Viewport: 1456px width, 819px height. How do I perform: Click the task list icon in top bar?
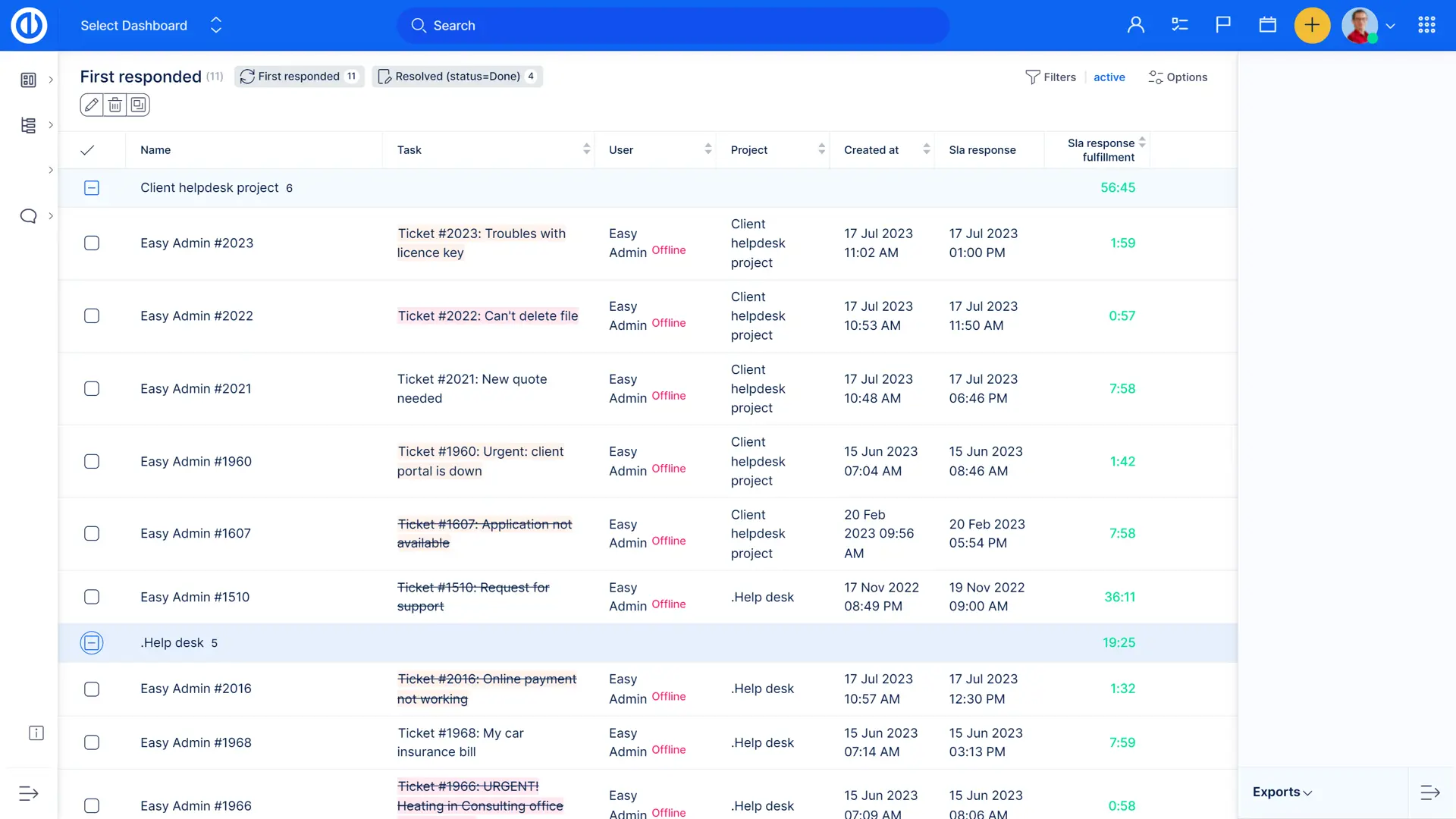pos(1179,25)
